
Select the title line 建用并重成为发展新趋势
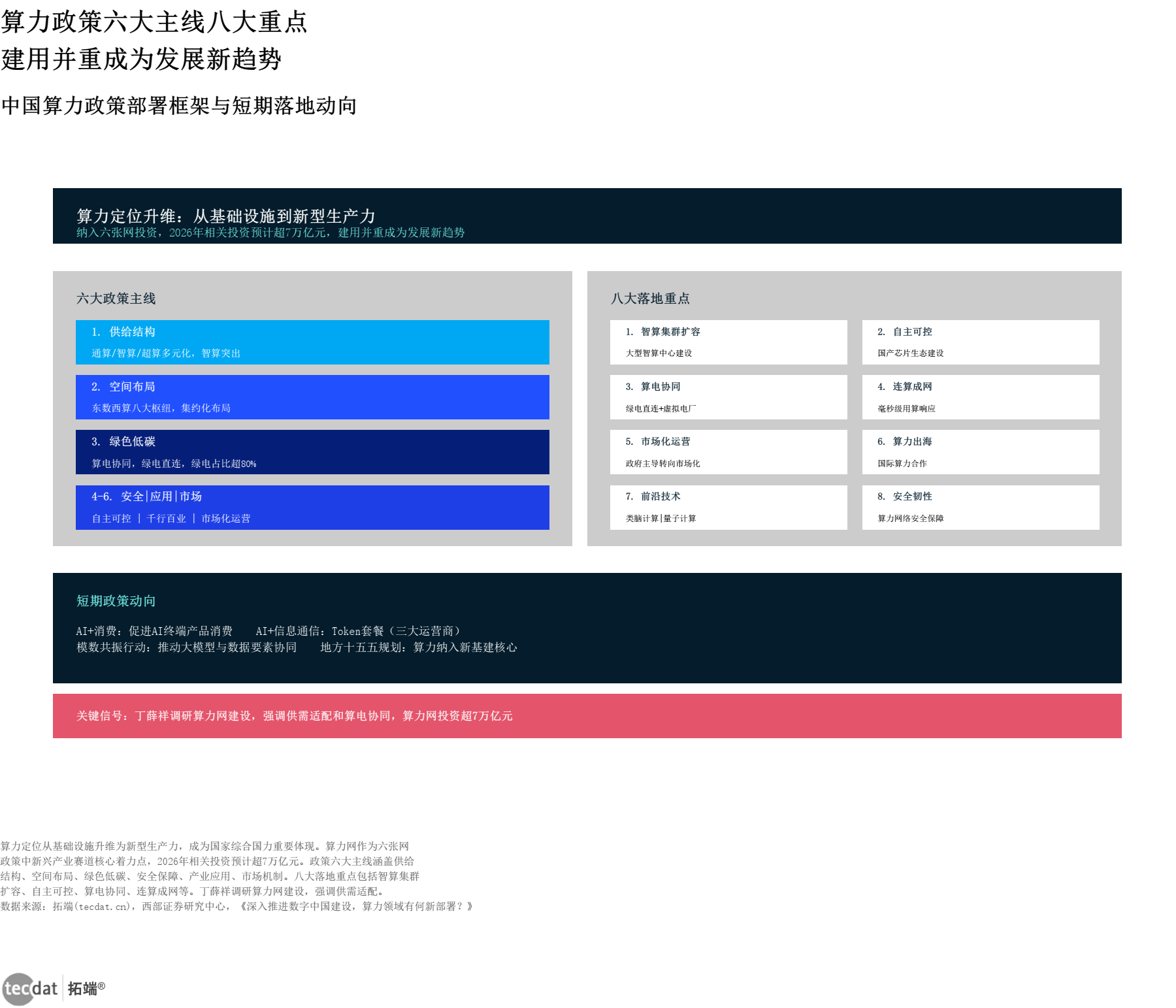(x=141, y=59)
